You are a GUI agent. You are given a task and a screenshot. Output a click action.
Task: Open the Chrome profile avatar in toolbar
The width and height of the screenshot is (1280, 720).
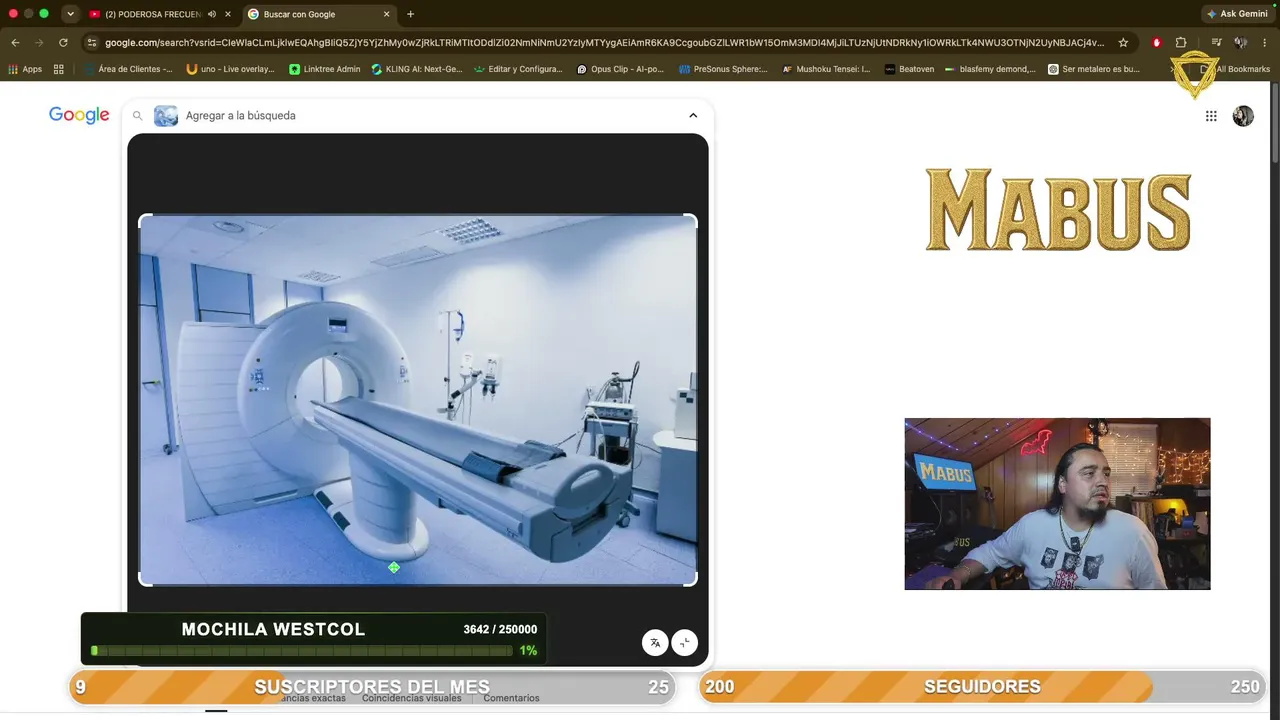coord(1241,43)
